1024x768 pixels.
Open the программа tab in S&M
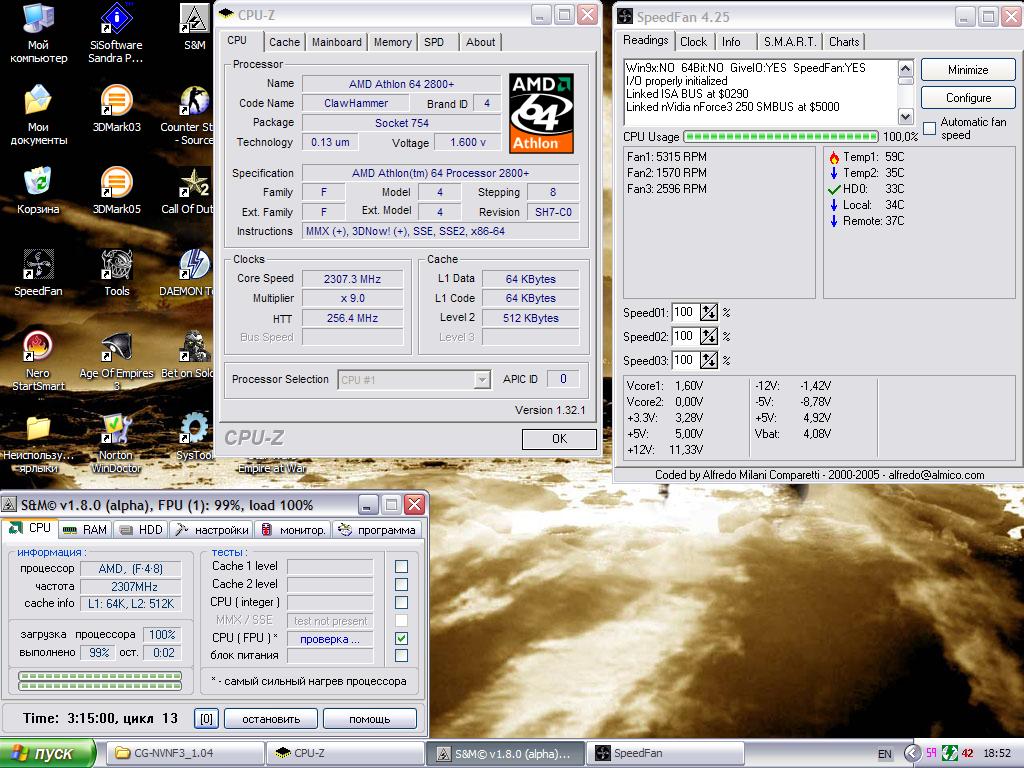click(x=377, y=530)
